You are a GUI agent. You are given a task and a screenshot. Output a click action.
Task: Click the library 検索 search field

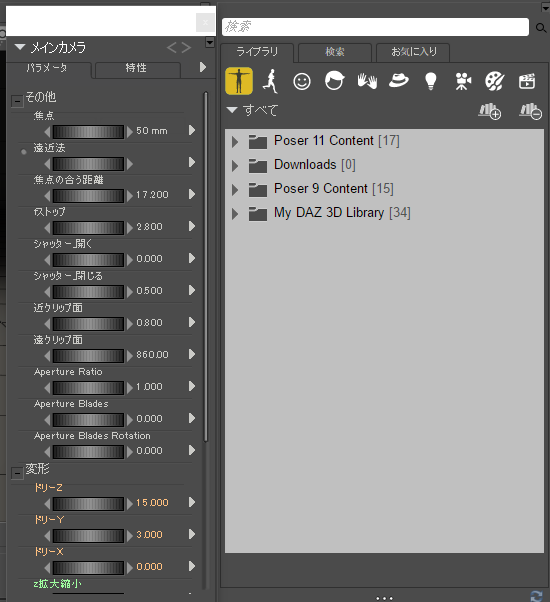[x=375, y=27]
